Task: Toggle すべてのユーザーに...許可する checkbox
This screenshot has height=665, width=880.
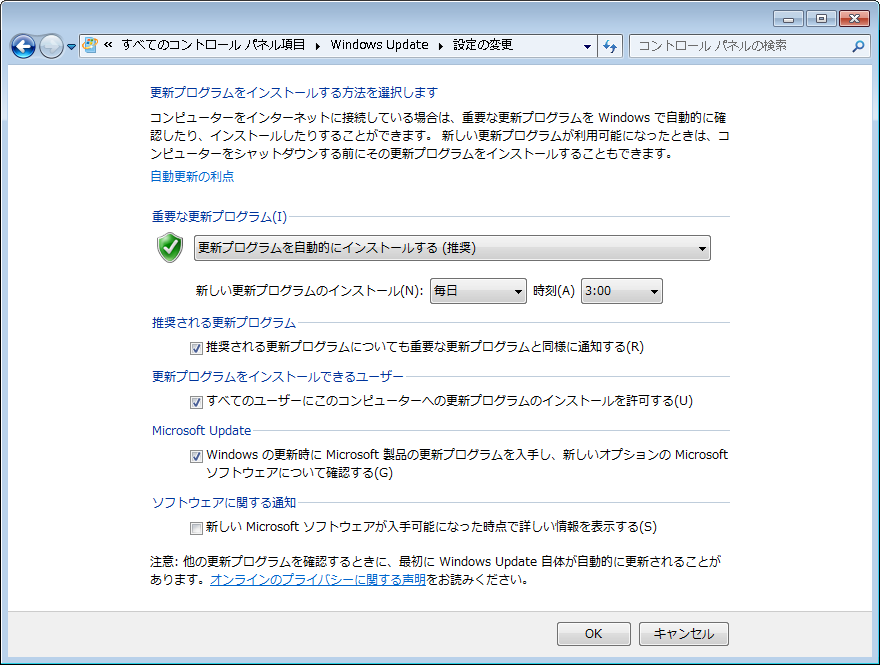Action: (196, 402)
